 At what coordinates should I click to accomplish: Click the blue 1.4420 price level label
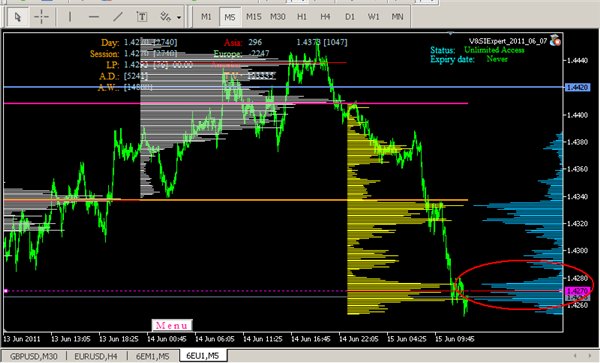pos(577,88)
